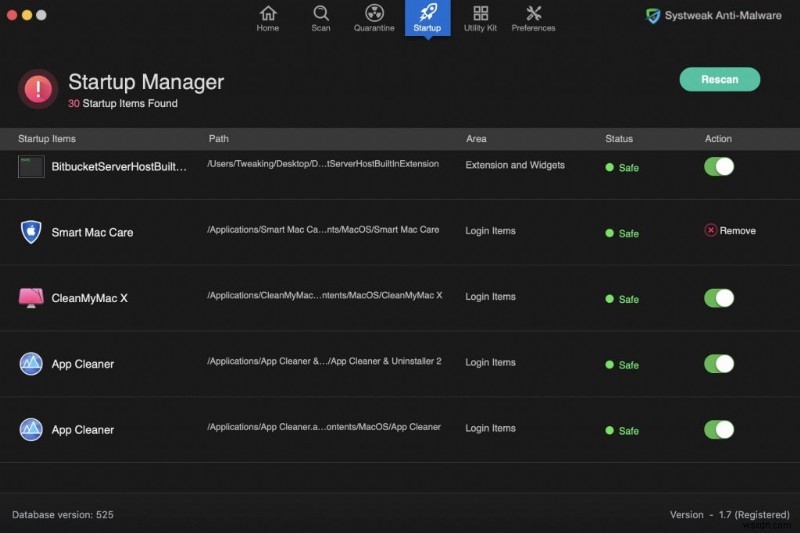Click the CleanMyMac X app icon

click(x=31, y=298)
